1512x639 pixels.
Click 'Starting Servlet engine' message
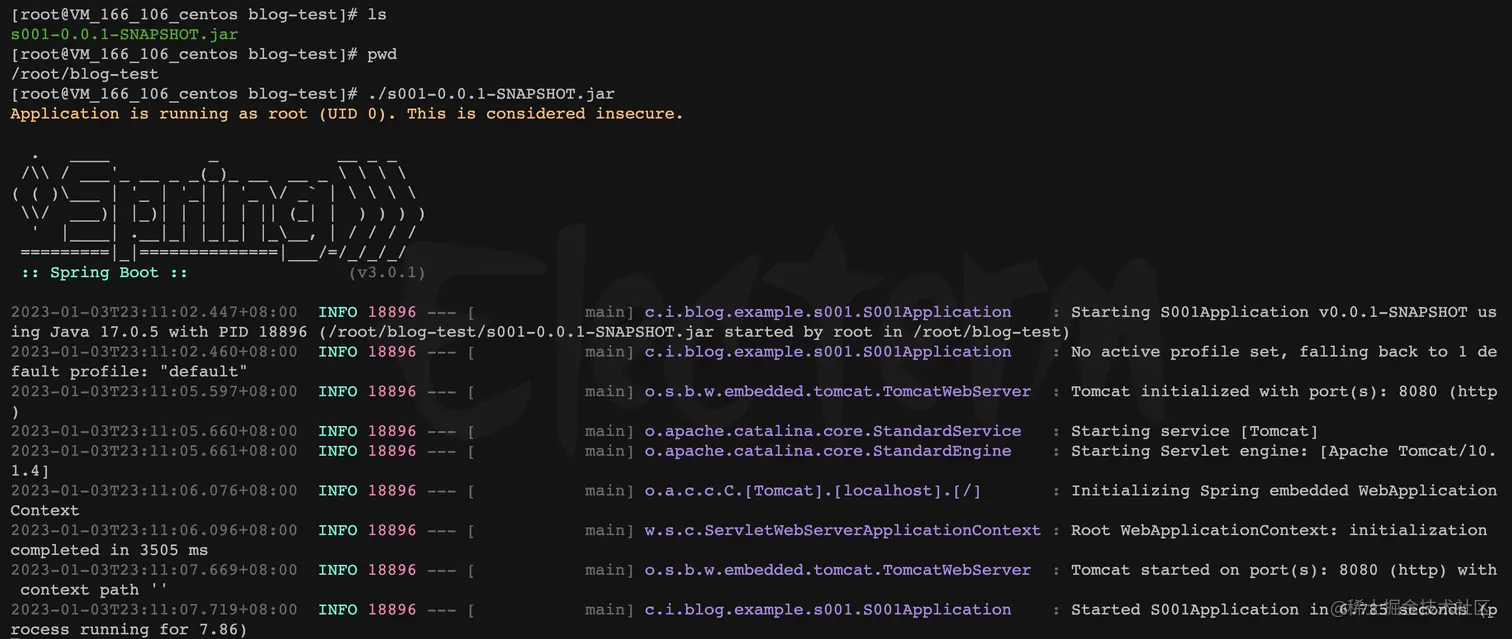click(1284, 451)
